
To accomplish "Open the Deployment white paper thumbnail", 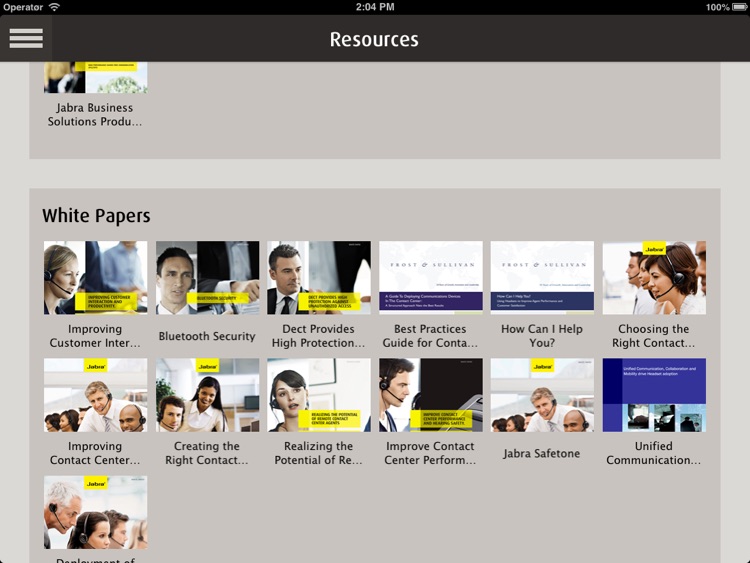I will tap(96, 512).
